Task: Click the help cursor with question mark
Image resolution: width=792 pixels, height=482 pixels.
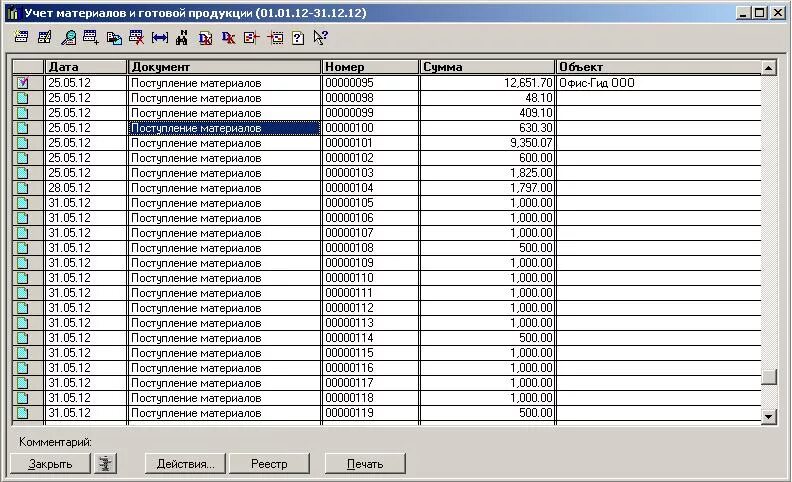Action: [320, 37]
